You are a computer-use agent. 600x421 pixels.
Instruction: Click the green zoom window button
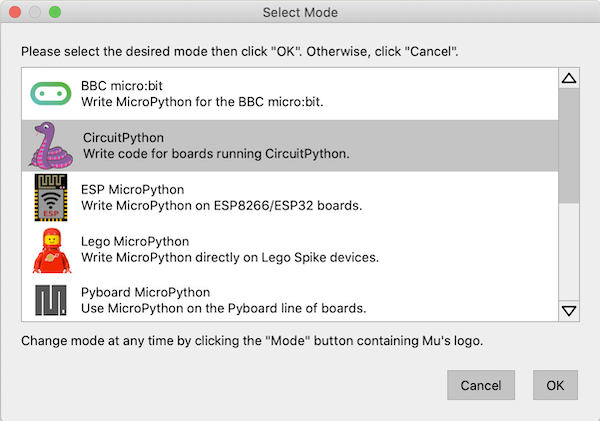click(x=55, y=12)
